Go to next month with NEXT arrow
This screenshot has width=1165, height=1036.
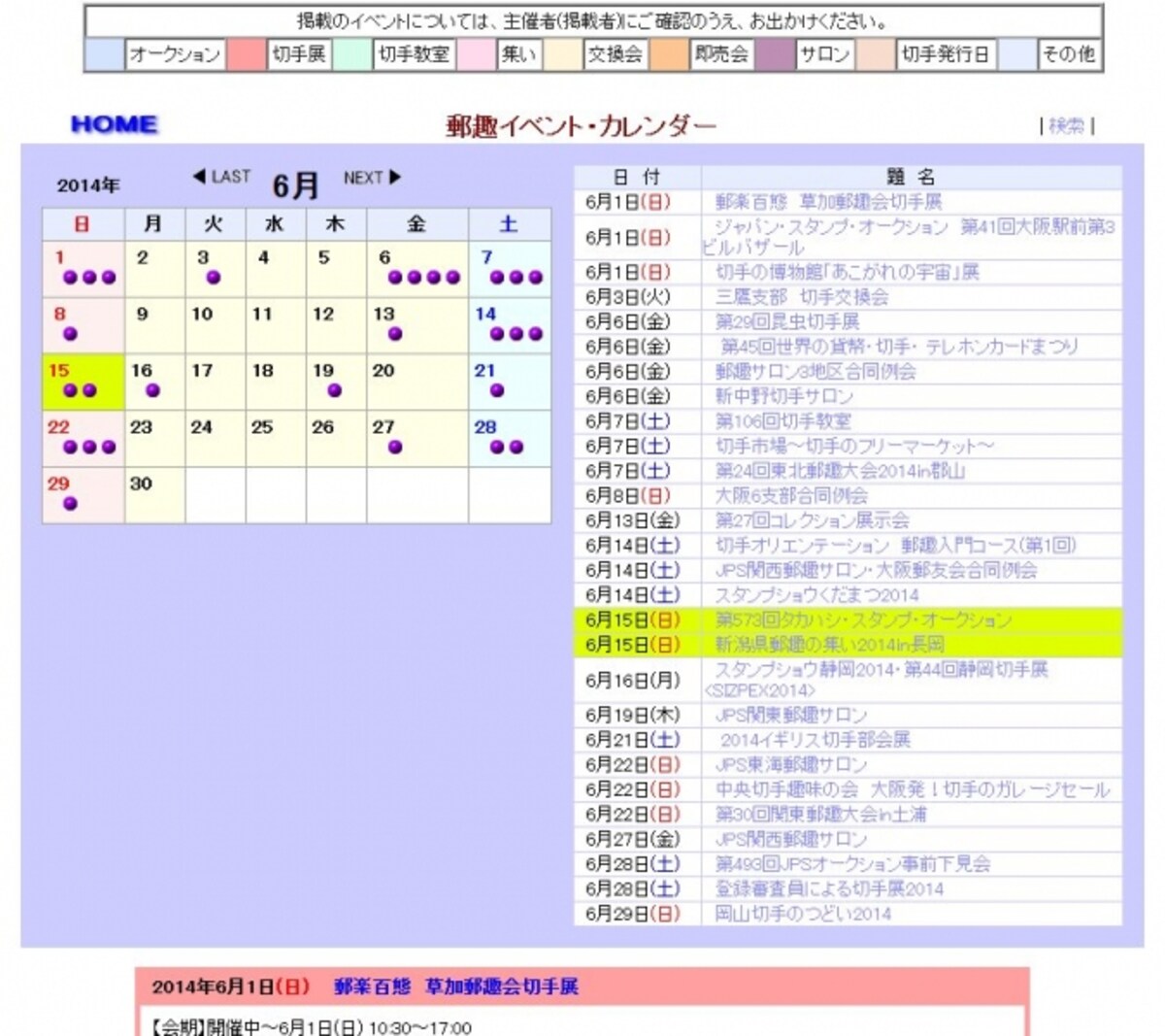pyautogui.click(x=372, y=178)
